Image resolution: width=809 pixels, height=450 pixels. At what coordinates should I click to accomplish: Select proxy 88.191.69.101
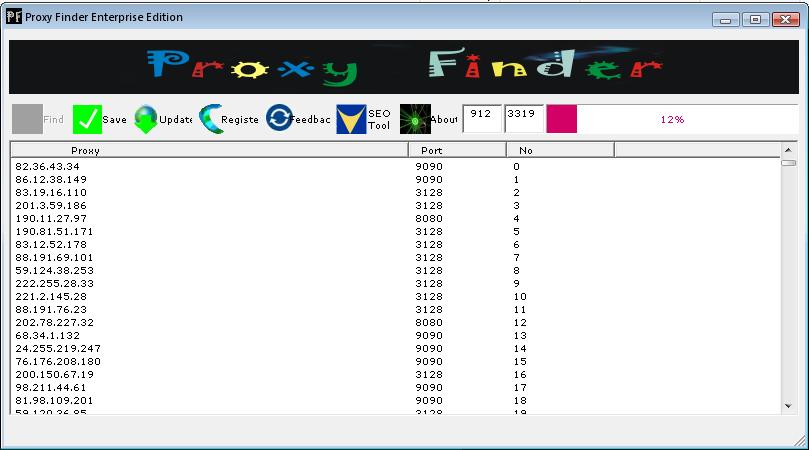coord(54,257)
